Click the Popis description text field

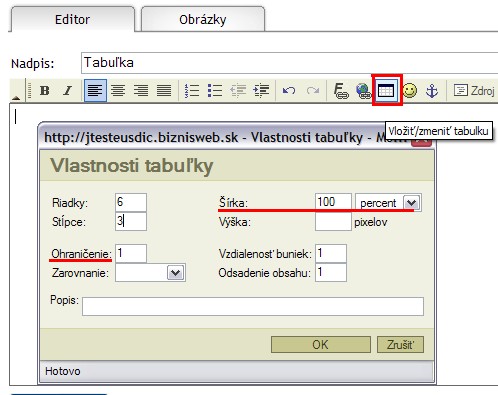(253, 306)
